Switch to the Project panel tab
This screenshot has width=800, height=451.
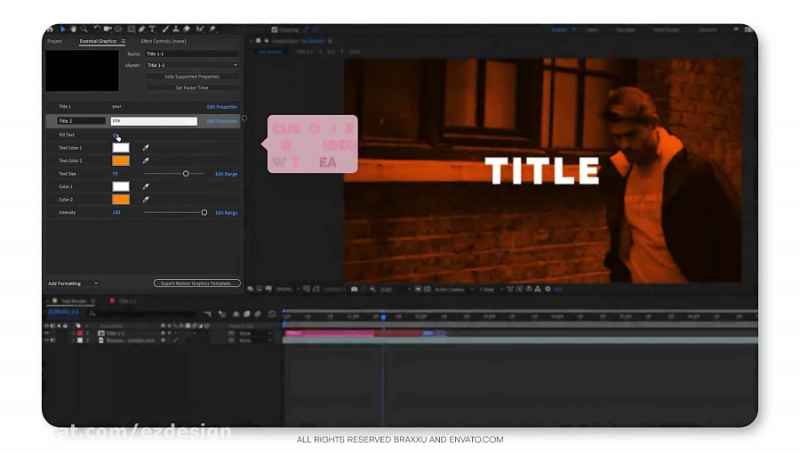(55, 41)
